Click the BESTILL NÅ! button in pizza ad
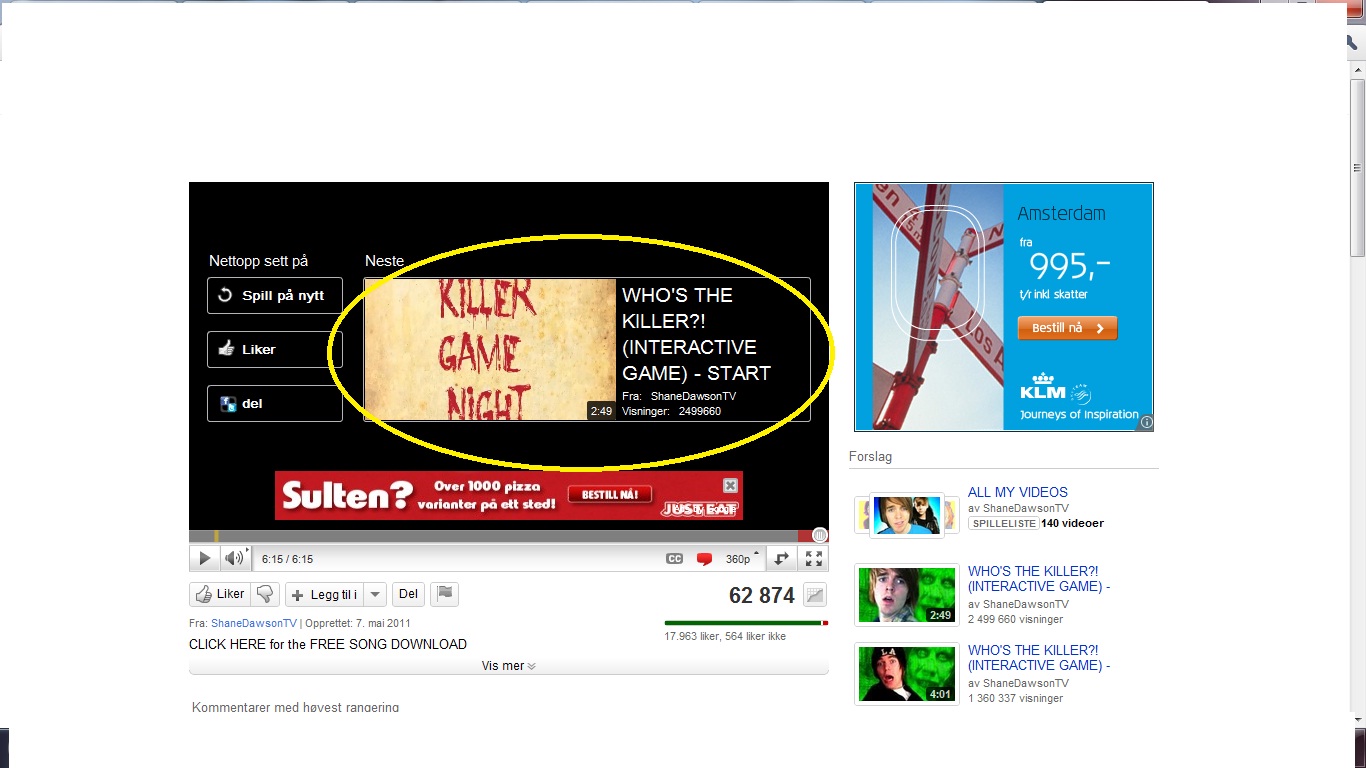 [610, 494]
